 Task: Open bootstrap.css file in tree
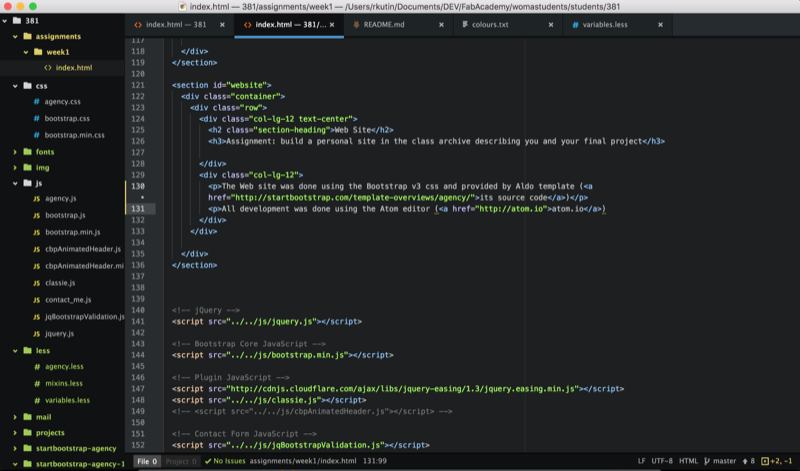click(67, 119)
